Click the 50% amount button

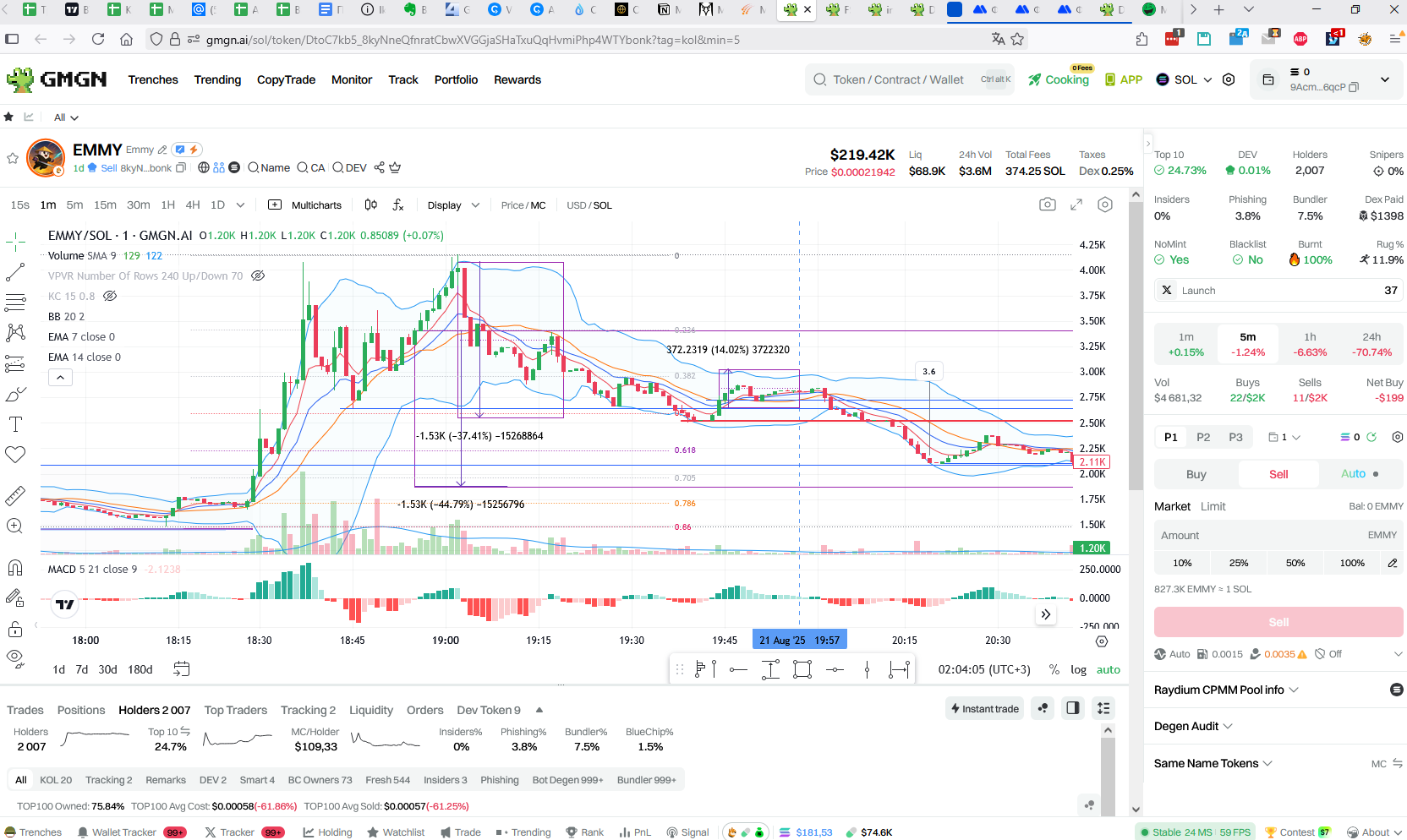1295,563
